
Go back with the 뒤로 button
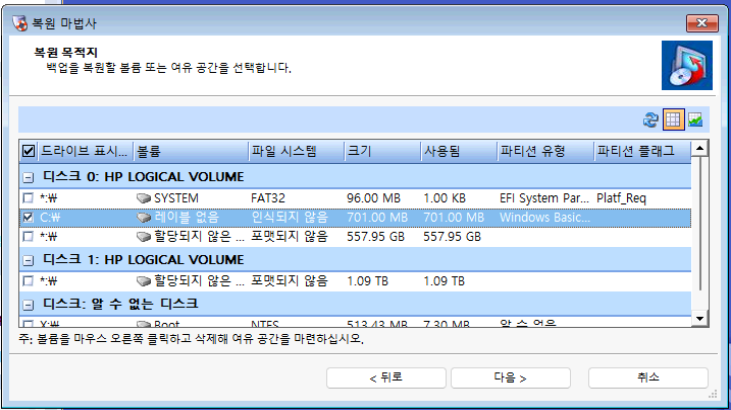pos(386,377)
